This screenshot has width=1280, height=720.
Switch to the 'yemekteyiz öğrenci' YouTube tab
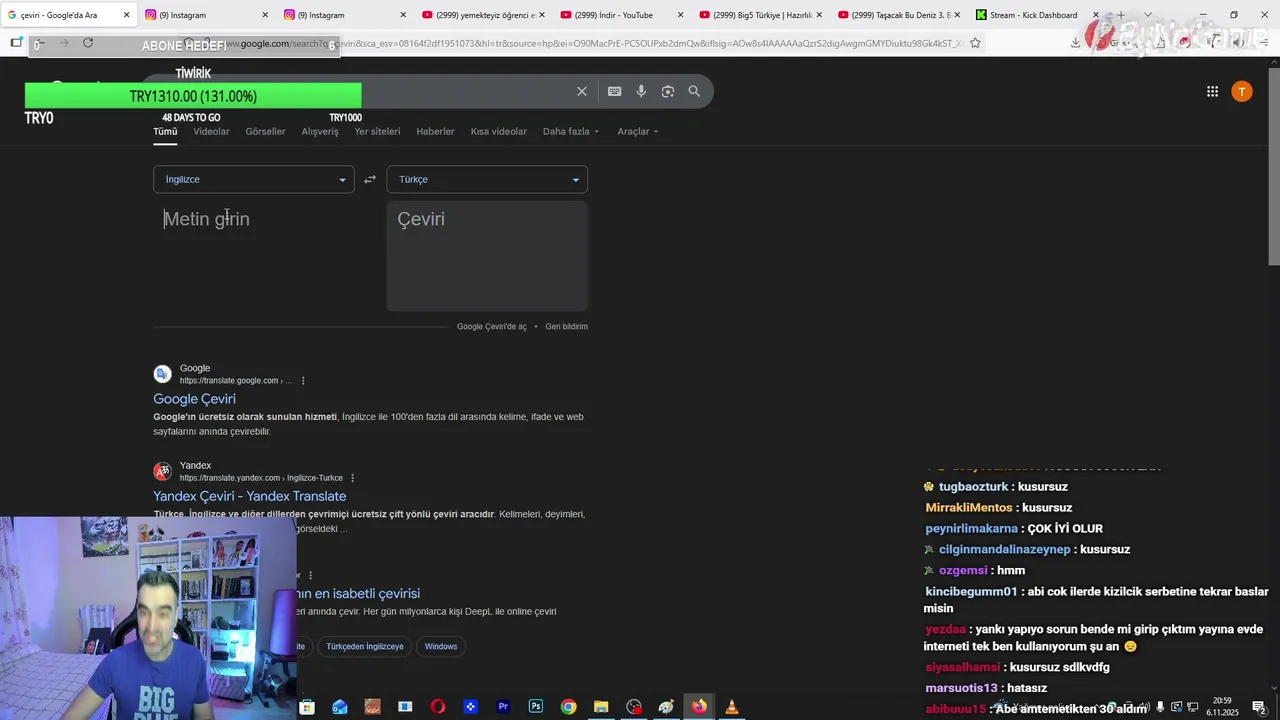(x=484, y=15)
